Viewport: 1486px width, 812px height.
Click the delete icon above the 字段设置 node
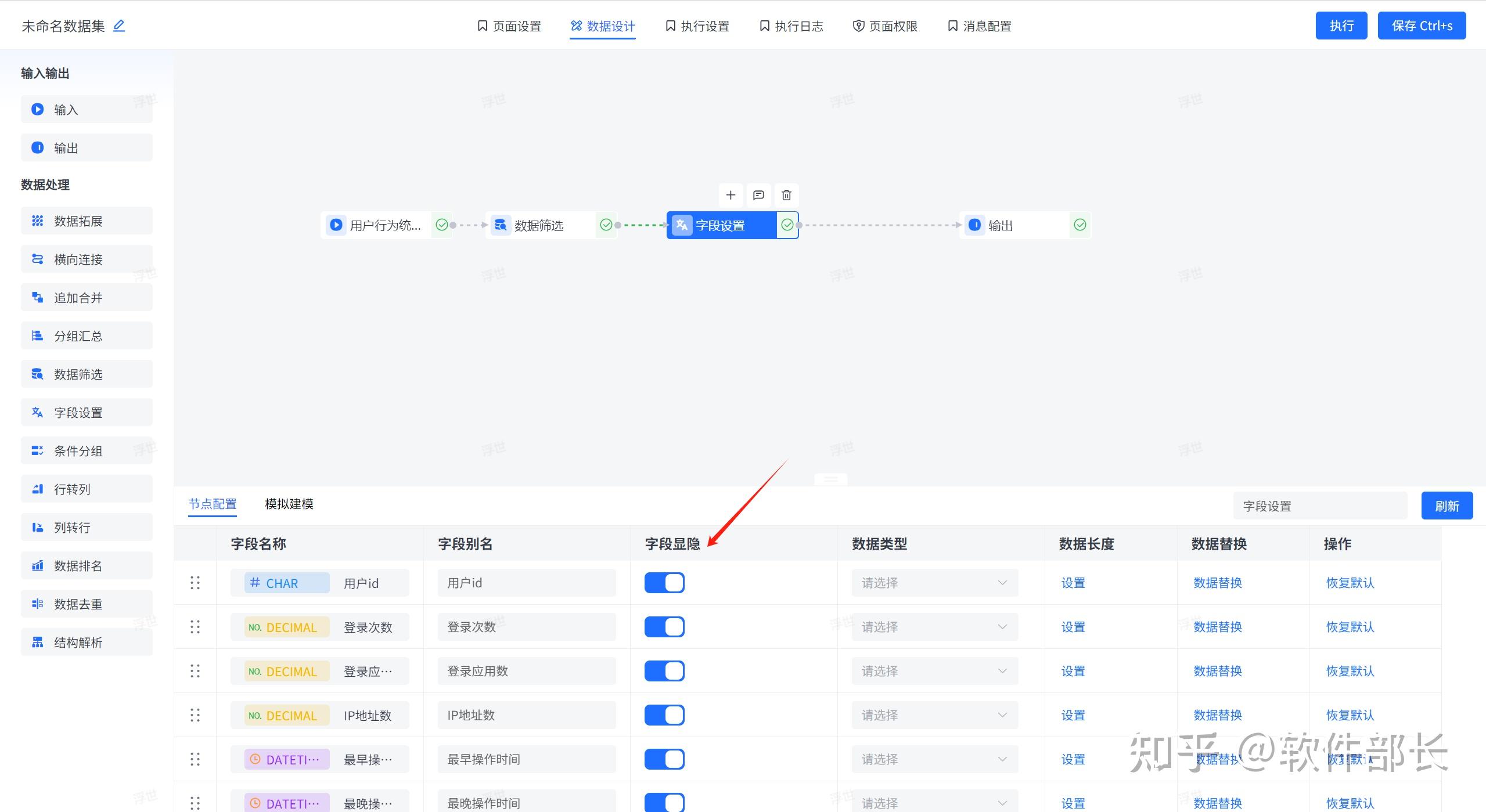[786, 195]
